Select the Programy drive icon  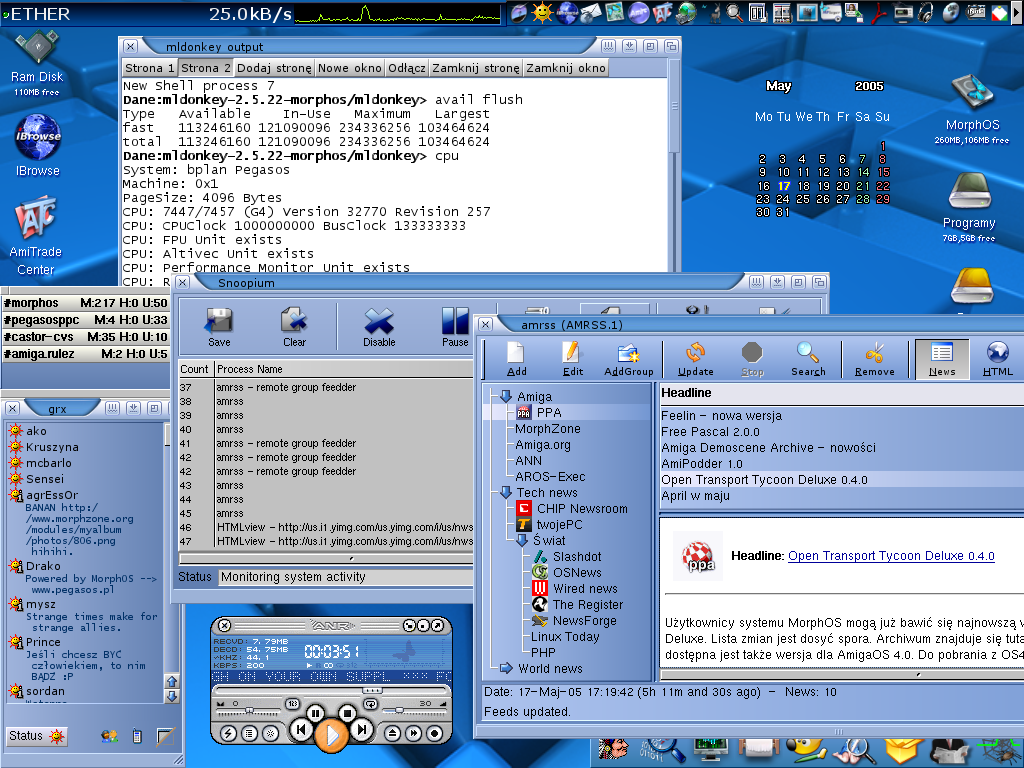pyautogui.click(x=969, y=207)
